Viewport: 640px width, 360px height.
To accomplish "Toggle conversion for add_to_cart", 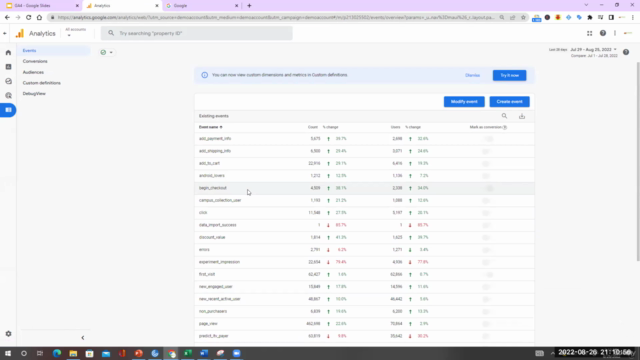I will (487, 163).
